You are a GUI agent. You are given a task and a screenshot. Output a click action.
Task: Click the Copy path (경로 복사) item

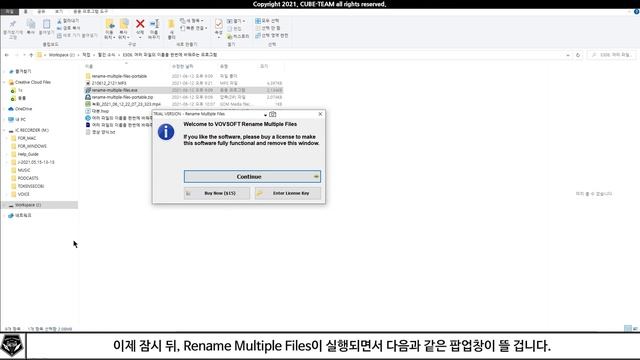click(69, 28)
